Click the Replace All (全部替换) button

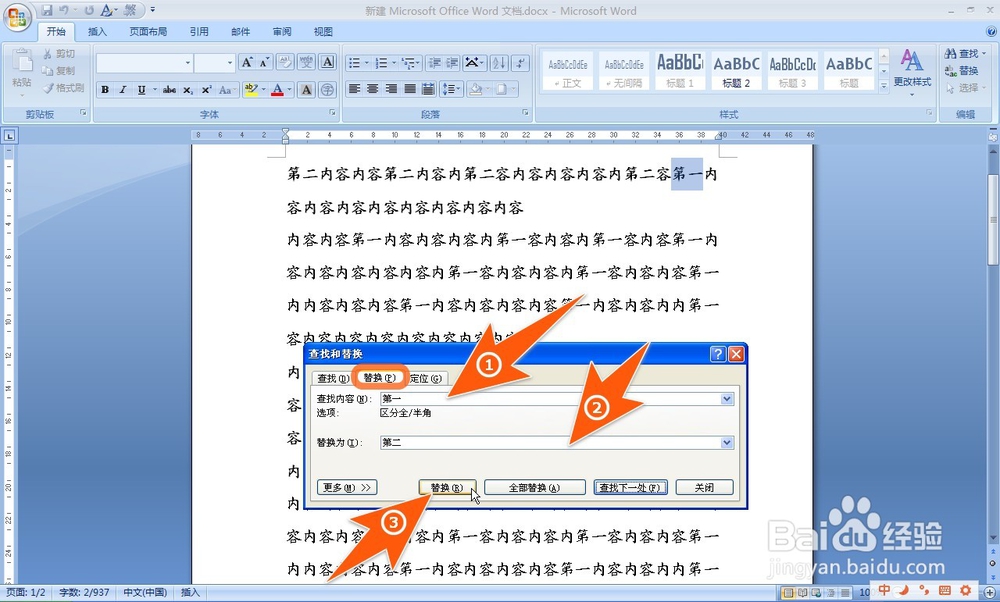click(x=534, y=487)
